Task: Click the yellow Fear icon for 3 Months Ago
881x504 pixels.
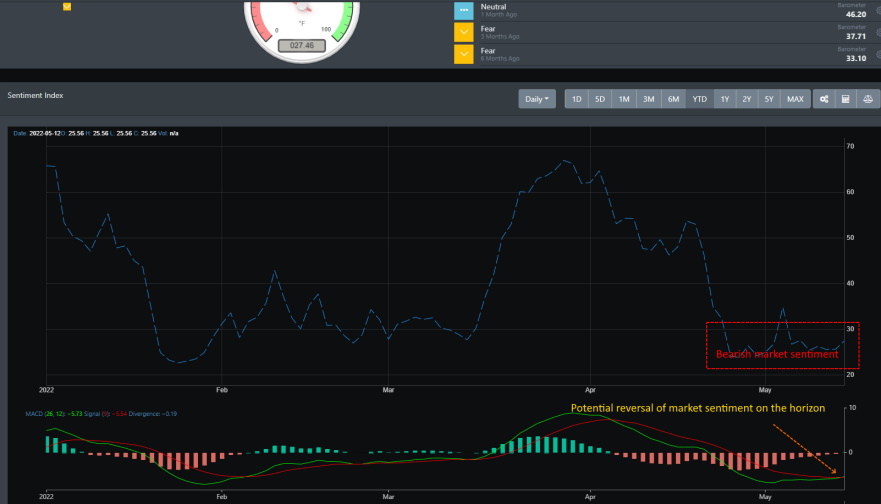Action: 464,32
